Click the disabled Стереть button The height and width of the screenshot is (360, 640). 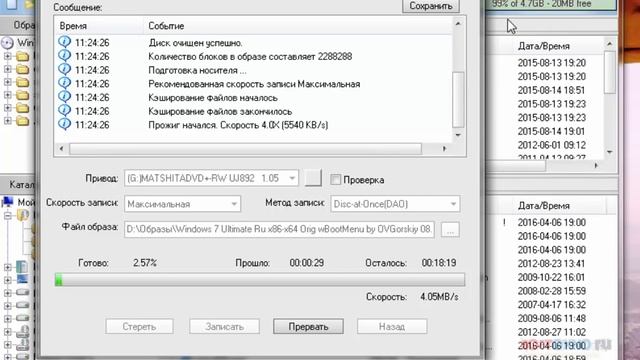click(139, 327)
